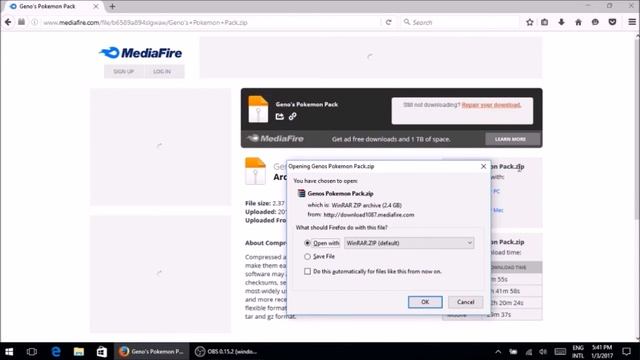Click the Genos Pokemon Pack.zip filename text
The width and height of the screenshot is (640, 360).
[340, 193]
